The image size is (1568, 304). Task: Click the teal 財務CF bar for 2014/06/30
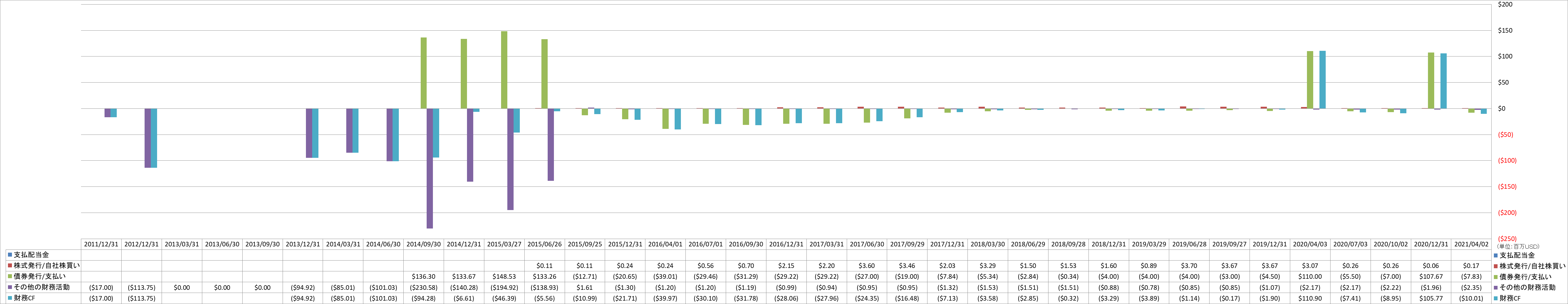(x=396, y=135)
